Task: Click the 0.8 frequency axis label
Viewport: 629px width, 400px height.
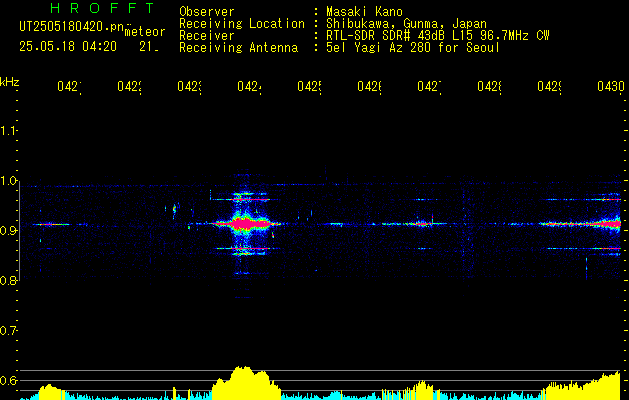Action: tap(8, 281)
